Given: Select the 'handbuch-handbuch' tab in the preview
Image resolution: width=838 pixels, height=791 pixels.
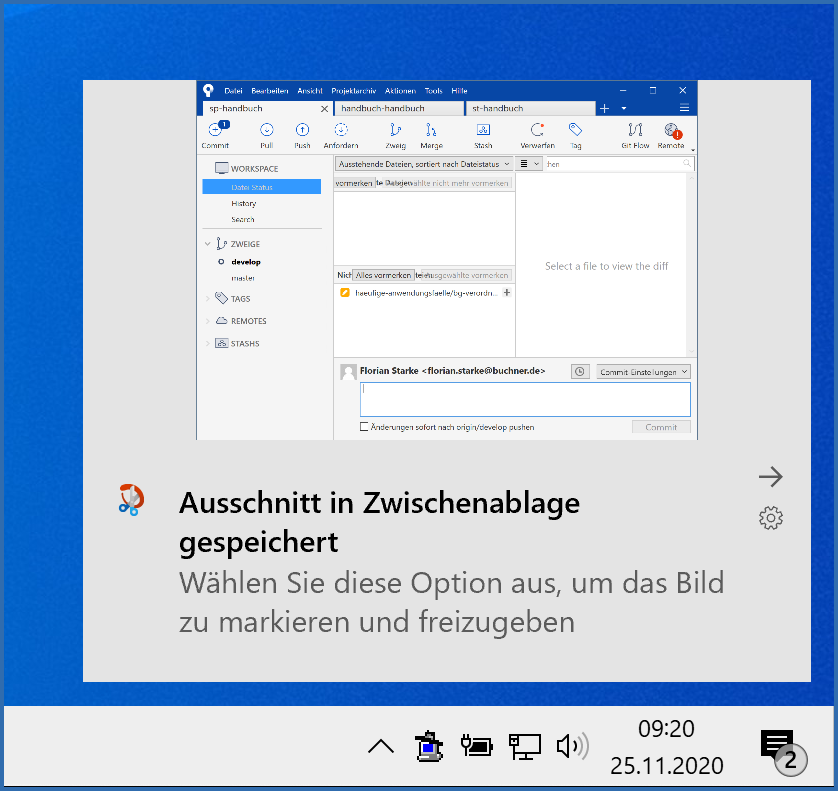Looking at the screenshot, I should [398, 108].
